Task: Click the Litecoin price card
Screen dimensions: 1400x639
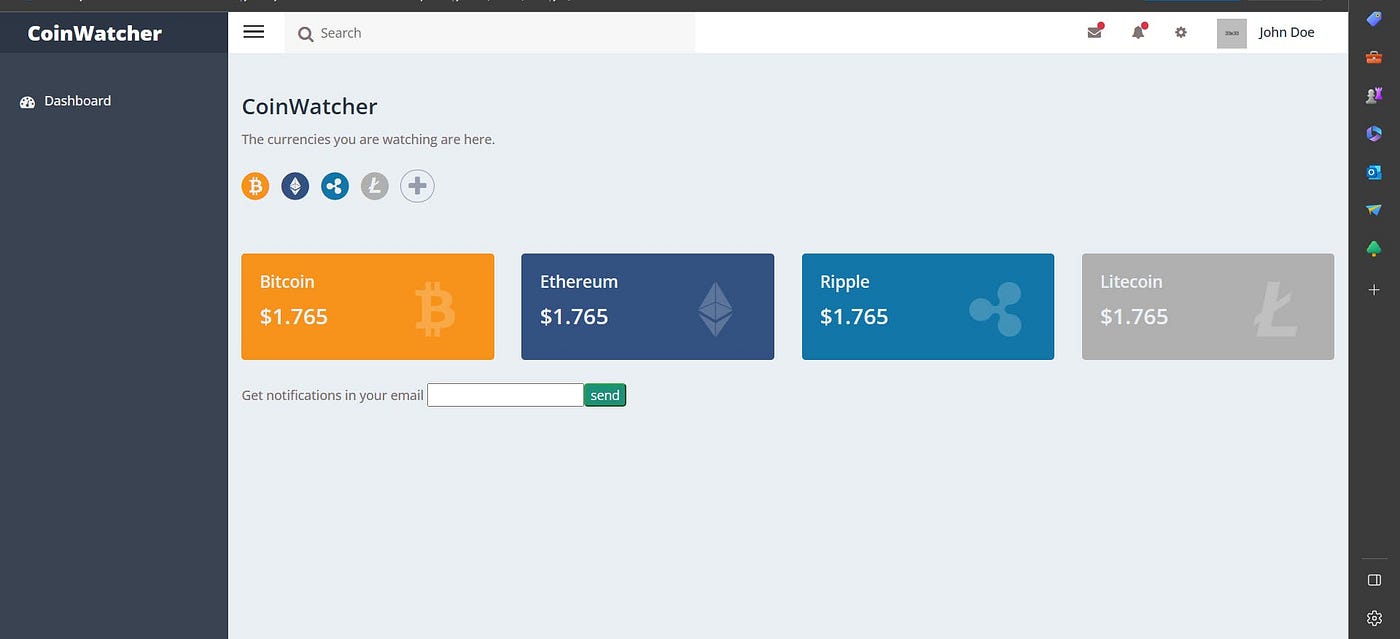Action: point(1207,306)
